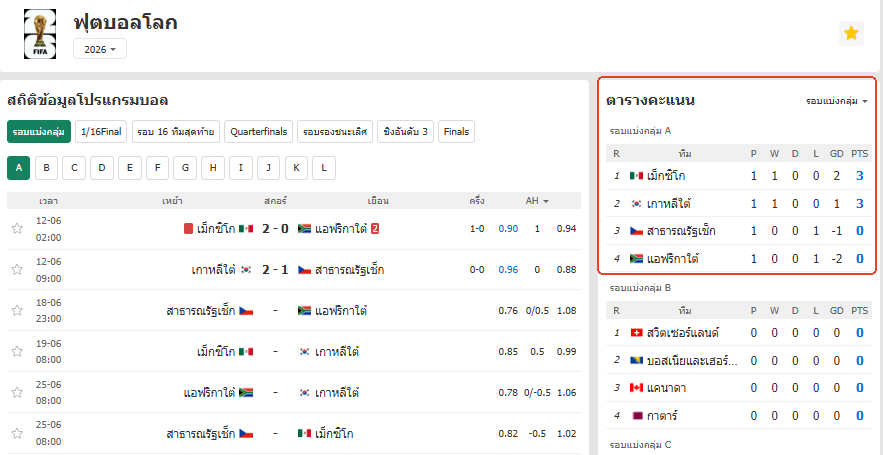Switch to the ชิงอันดับ 3 tab

coord(405,132)
